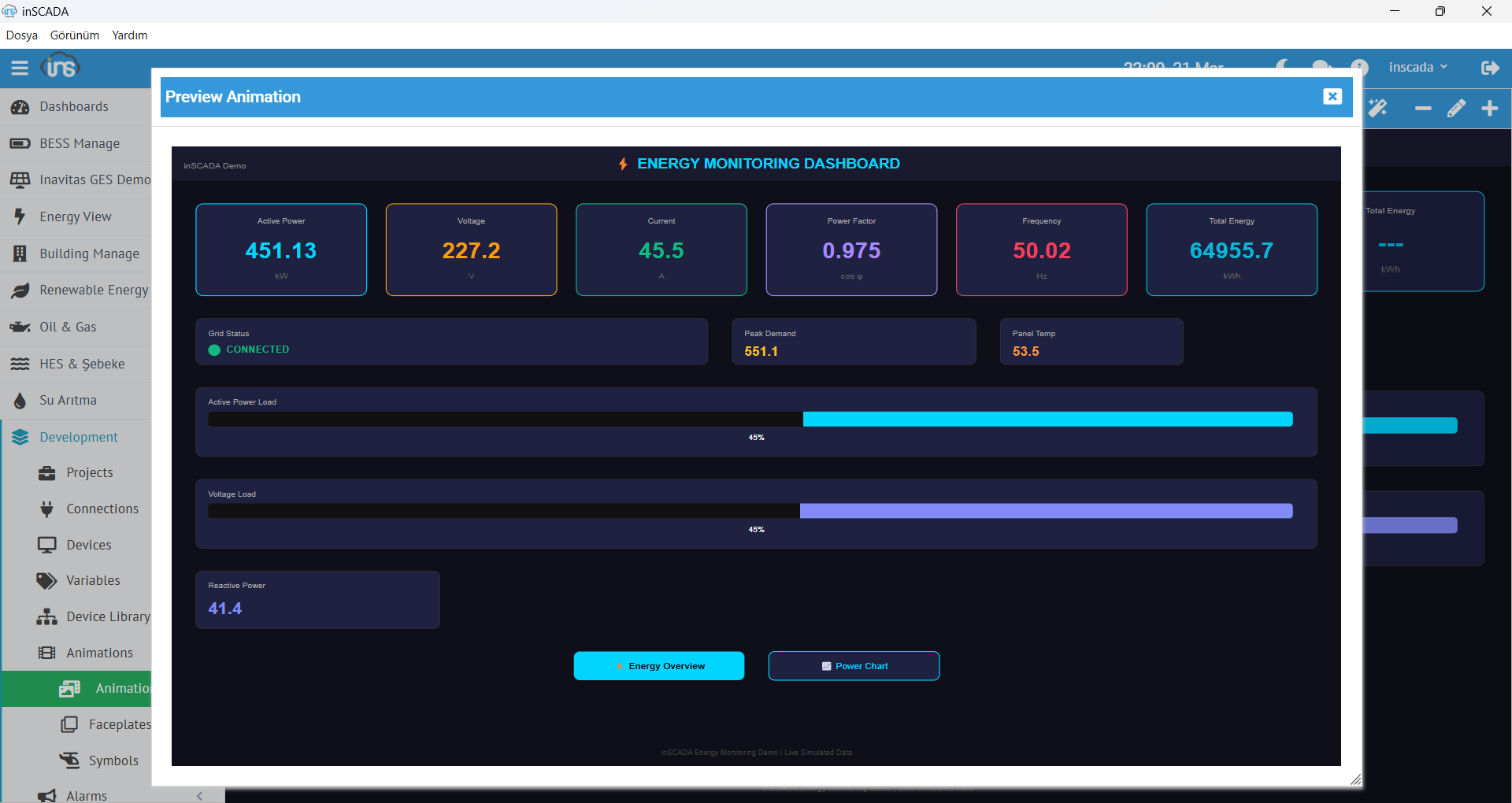Image resolution: width=1512 pixels, height=803 pixels.
Task: Close the Preview Animation dialog
Action: coord(1332,96)
